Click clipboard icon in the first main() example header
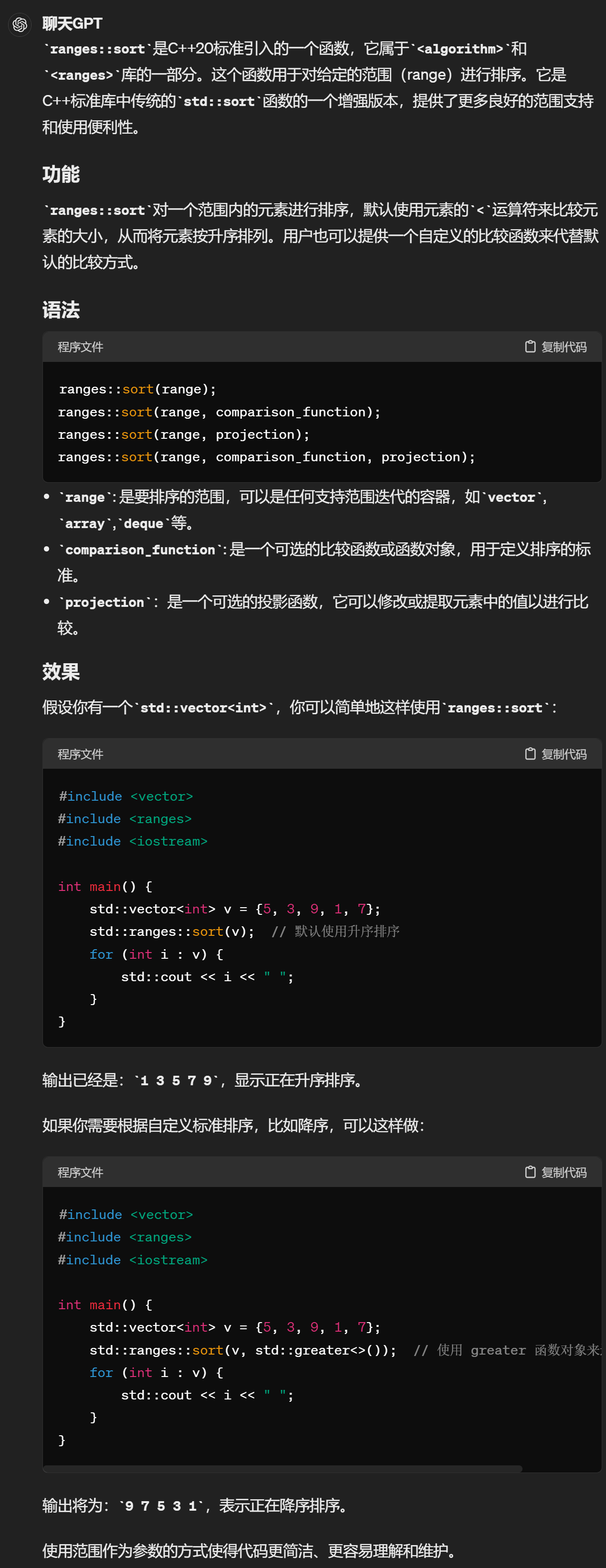The image size is (606, 1568). [x=530, y=753]
